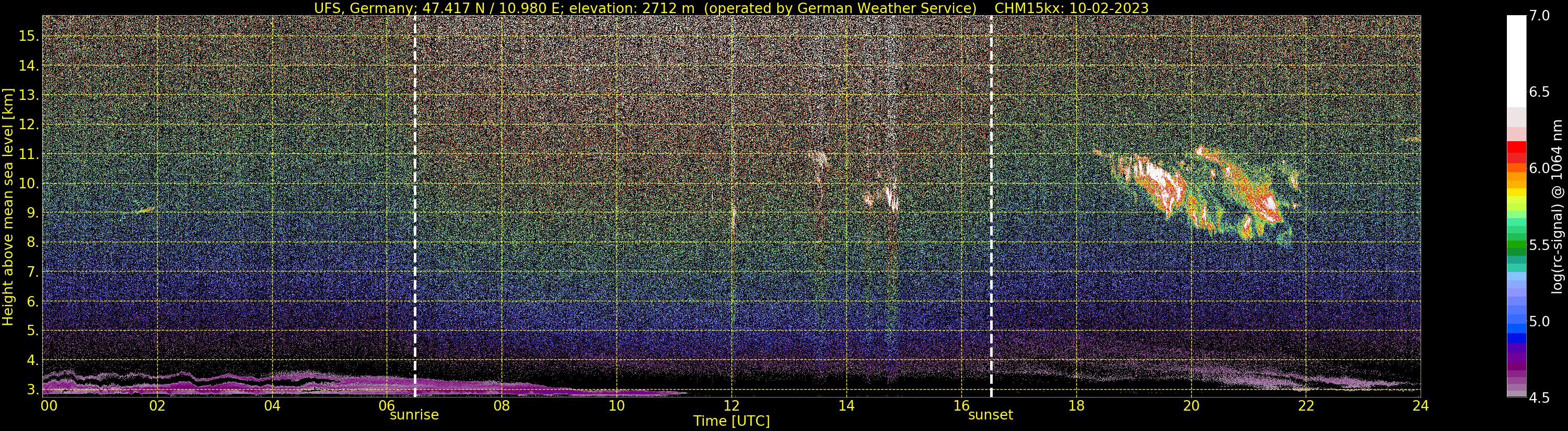
Task: Click the height axis tick label "7."
Action: 33,272
